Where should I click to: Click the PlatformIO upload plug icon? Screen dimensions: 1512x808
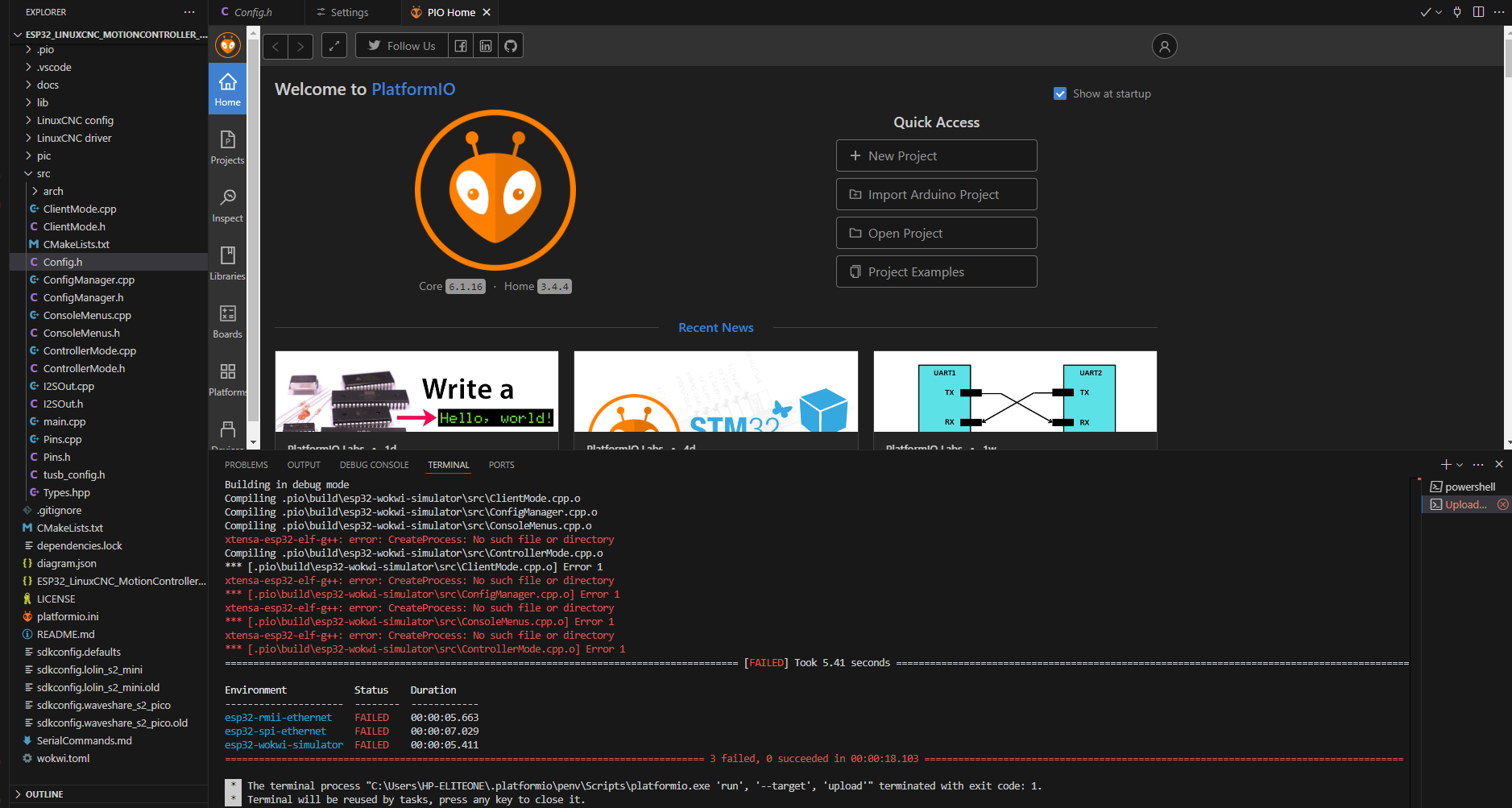tap(1457, 12)
